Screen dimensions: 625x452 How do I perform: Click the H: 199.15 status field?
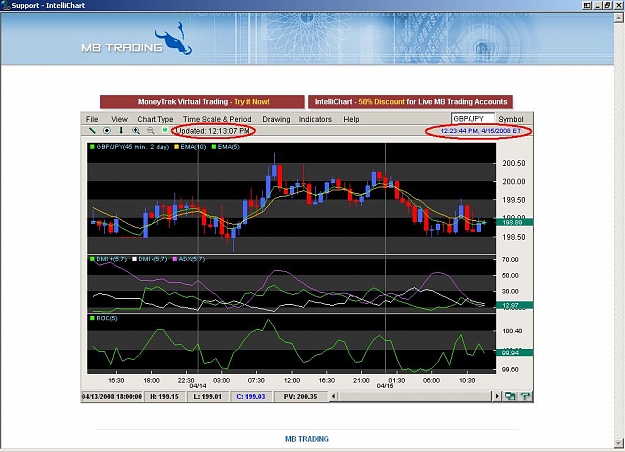164,396
